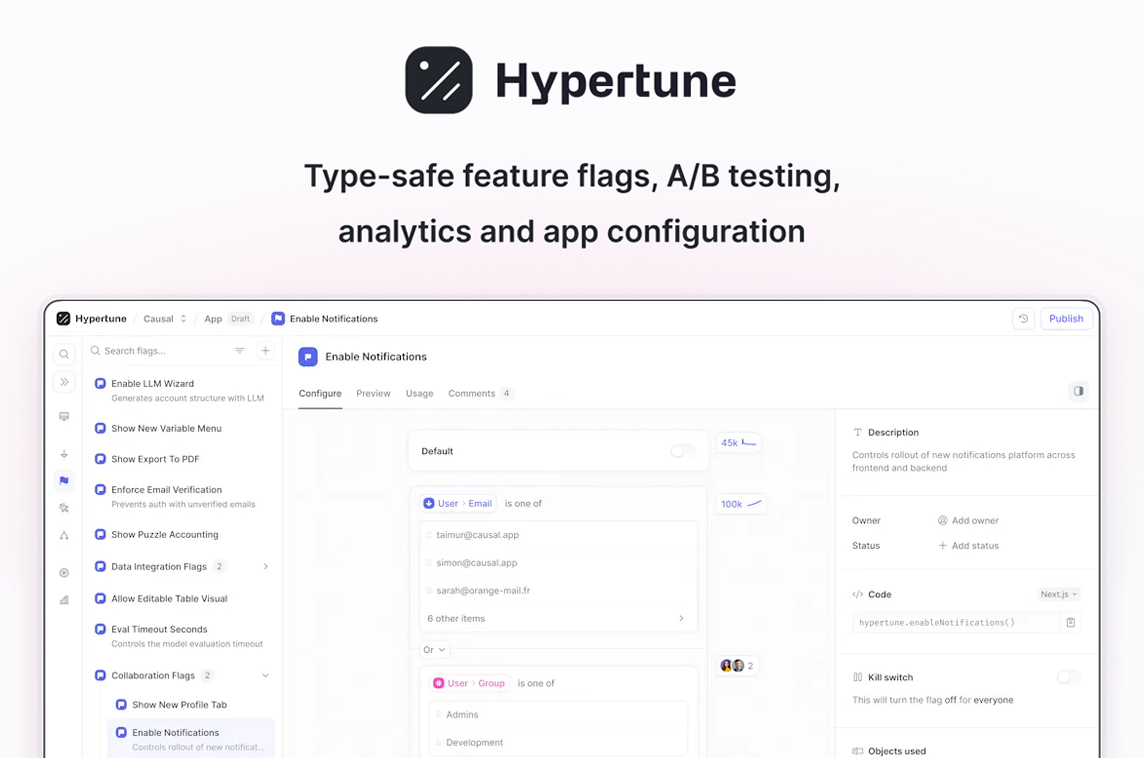The width and height of the screenshot is (1144, 758).
Task: Open the Next.js framework dropdown
Action: tap(1059, 595)
